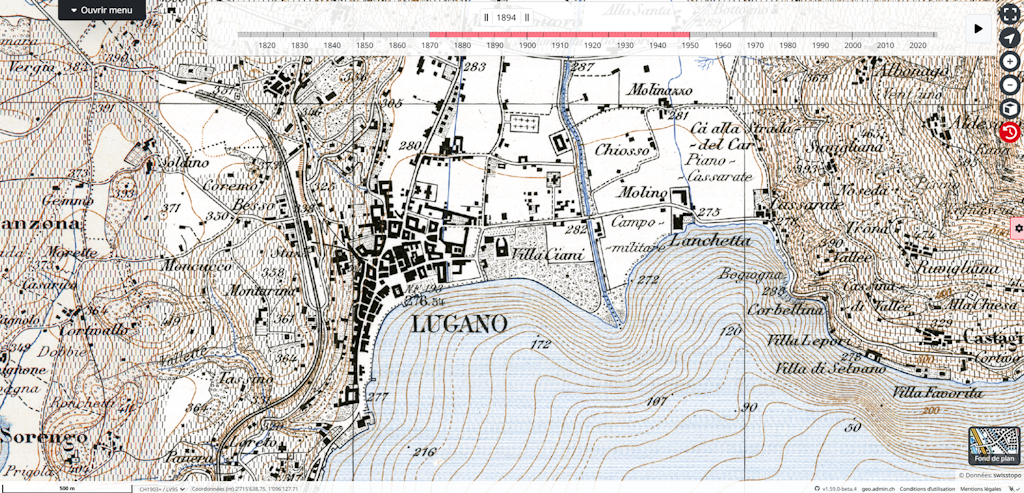Image resolution: width=1024 pixels, height=493 pixels.
Task: Click the 1894 year slider handle
Action: (506, 17)
